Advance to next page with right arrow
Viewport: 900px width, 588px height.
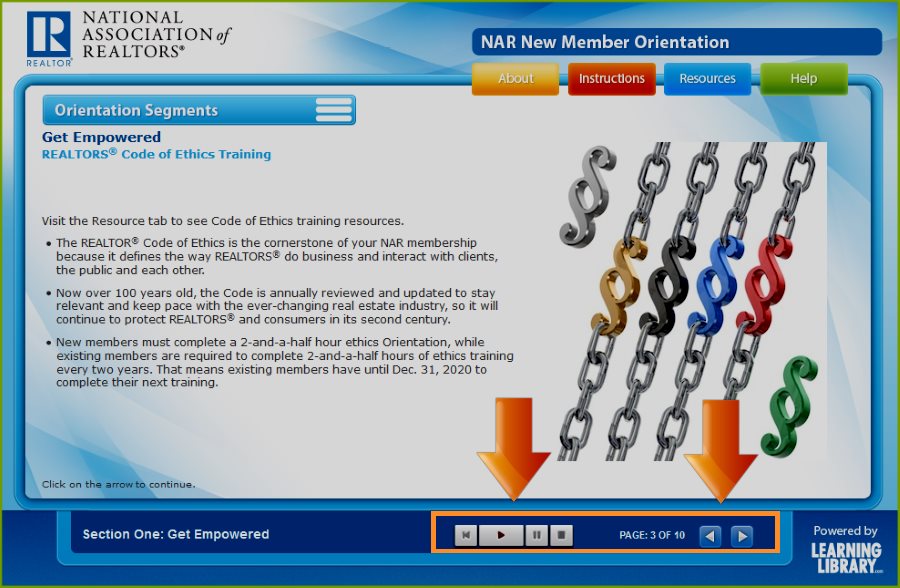coord(741,536)
